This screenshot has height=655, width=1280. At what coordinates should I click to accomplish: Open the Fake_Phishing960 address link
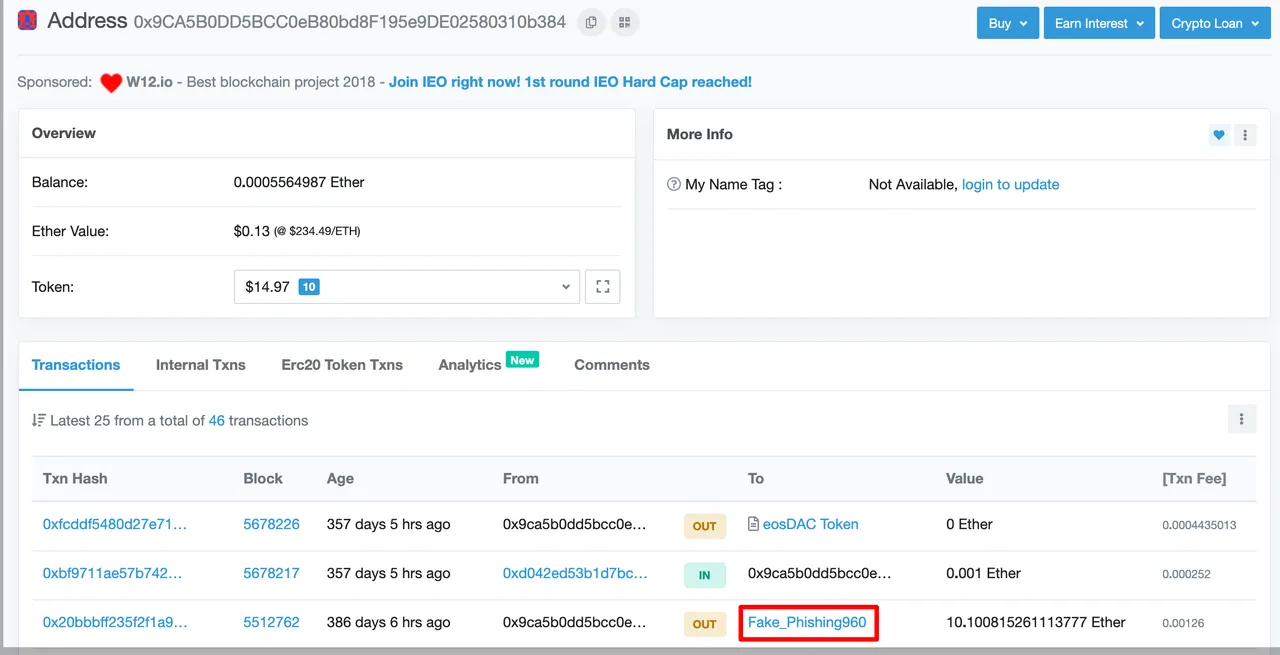point(807,622)
